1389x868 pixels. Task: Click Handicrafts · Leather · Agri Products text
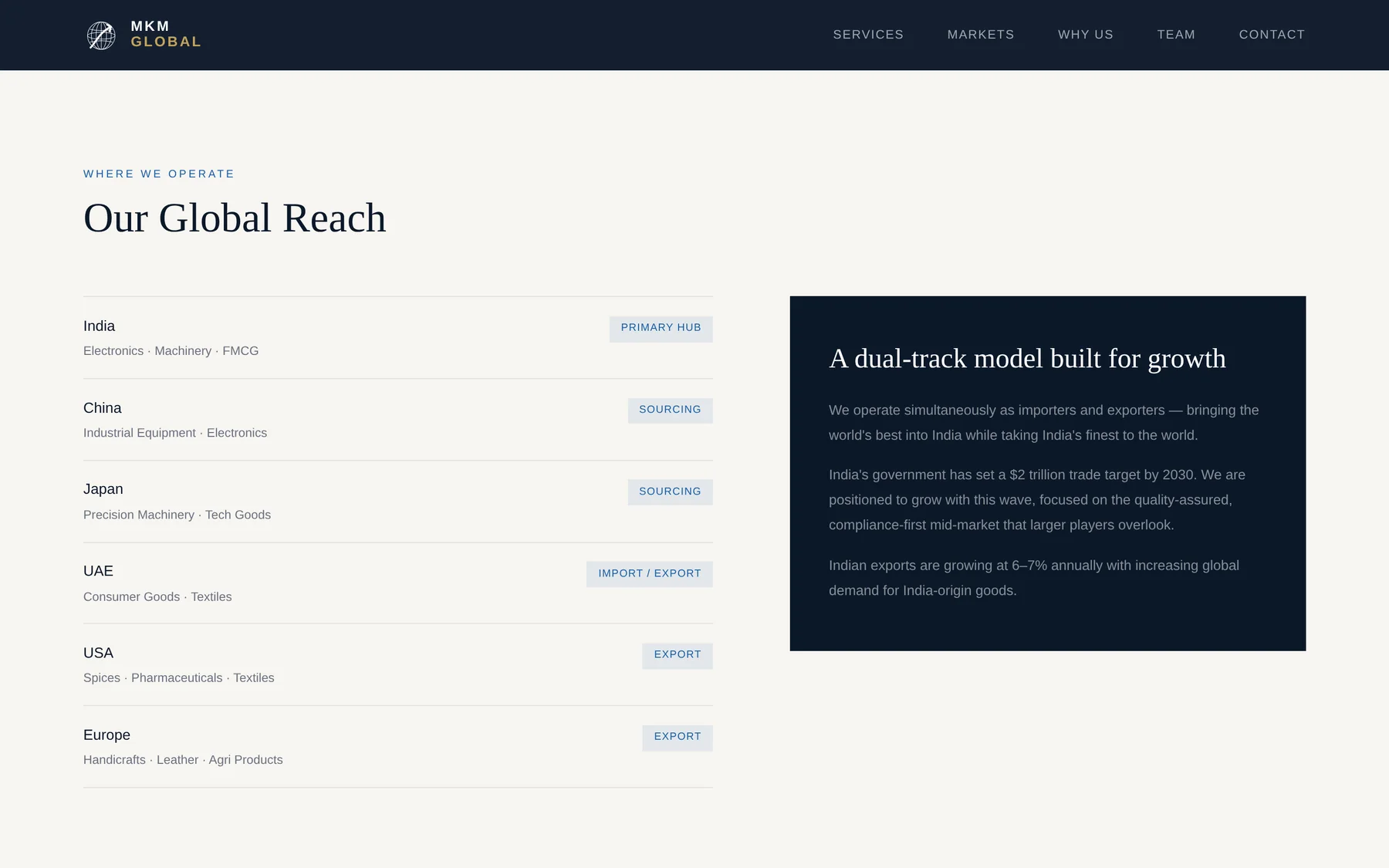click(183, 760)
